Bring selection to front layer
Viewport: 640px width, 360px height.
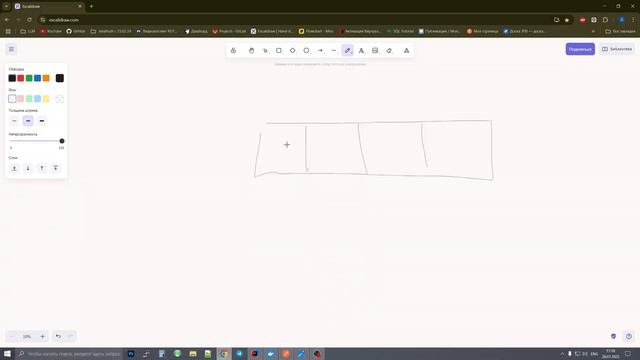click(x=56, y=168)
